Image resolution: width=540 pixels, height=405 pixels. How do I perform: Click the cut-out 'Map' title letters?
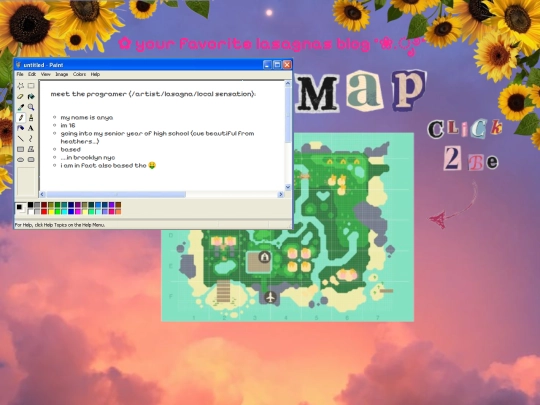(361, 91)
